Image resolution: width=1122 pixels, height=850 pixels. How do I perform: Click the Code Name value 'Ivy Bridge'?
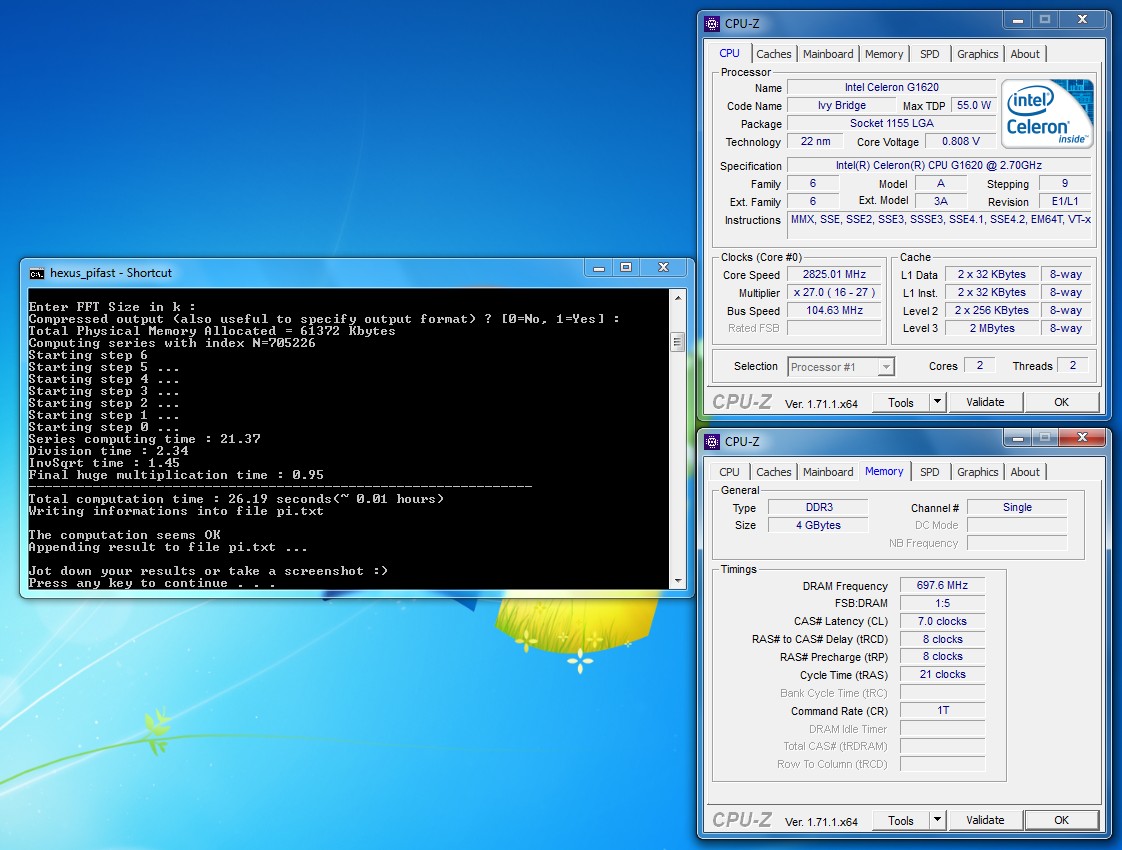pyautogui.click(x=842, y=105)
